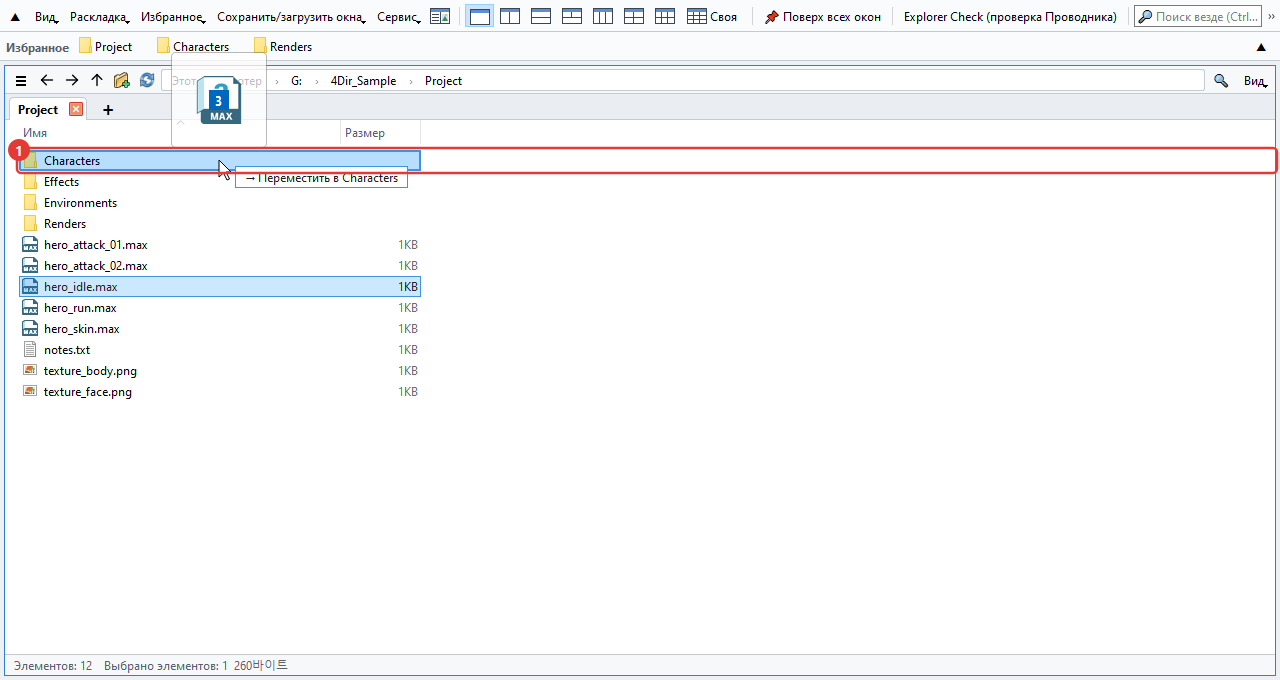This screenshot has width=1280, height=680.
Task: Toggle Поверх всех окон always-on-top
Action: pyautogui.click(x=823, y=17)
